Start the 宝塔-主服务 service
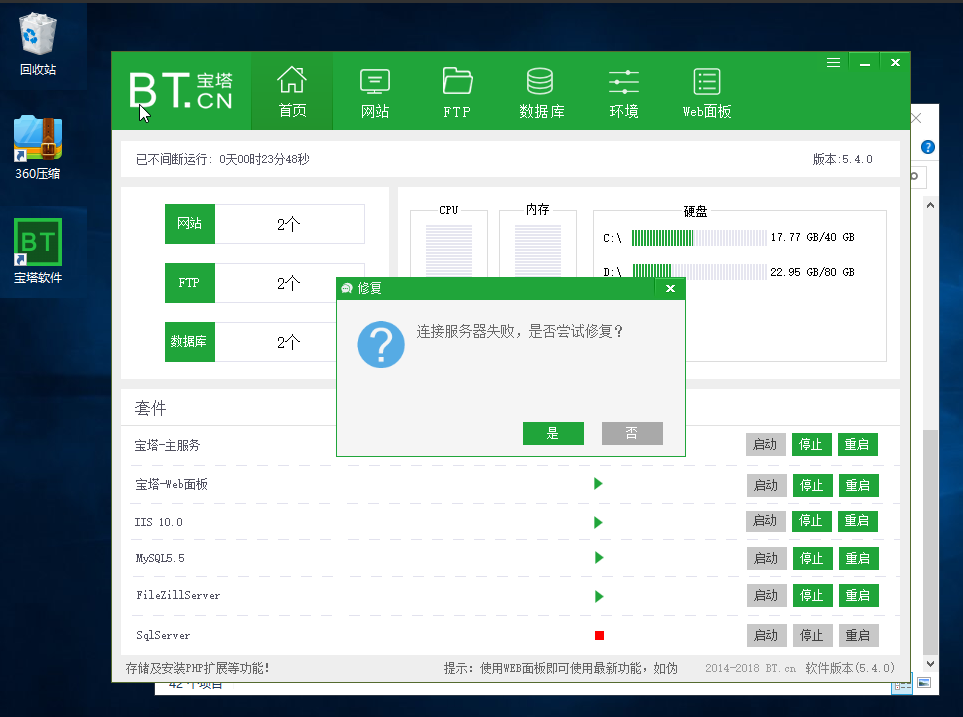 (x=766, y=444)
